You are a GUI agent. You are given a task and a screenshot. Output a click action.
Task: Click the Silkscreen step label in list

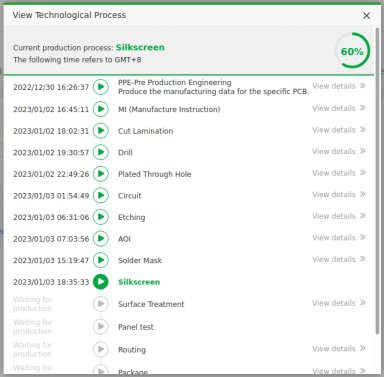click(x=139, y=282)
